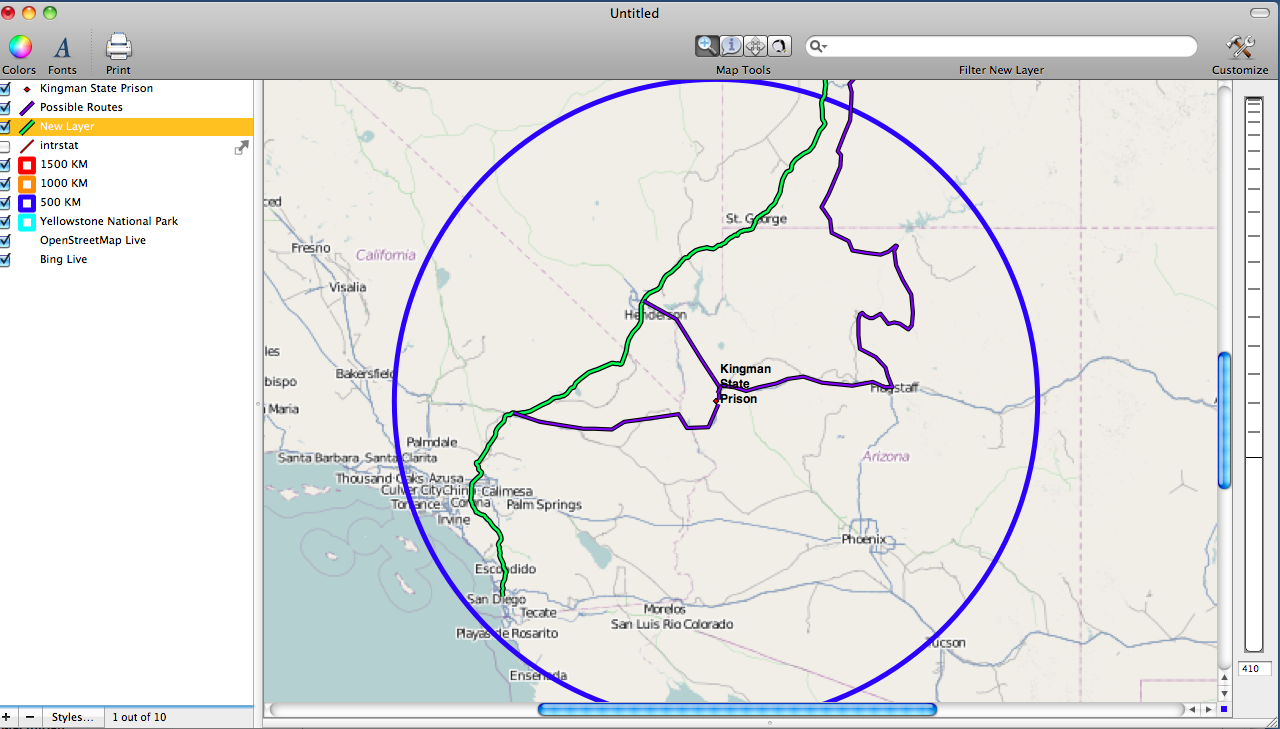Click the down arrow on zoom stepper
Screen dimensions: 1280x729
coord(1224,693)
